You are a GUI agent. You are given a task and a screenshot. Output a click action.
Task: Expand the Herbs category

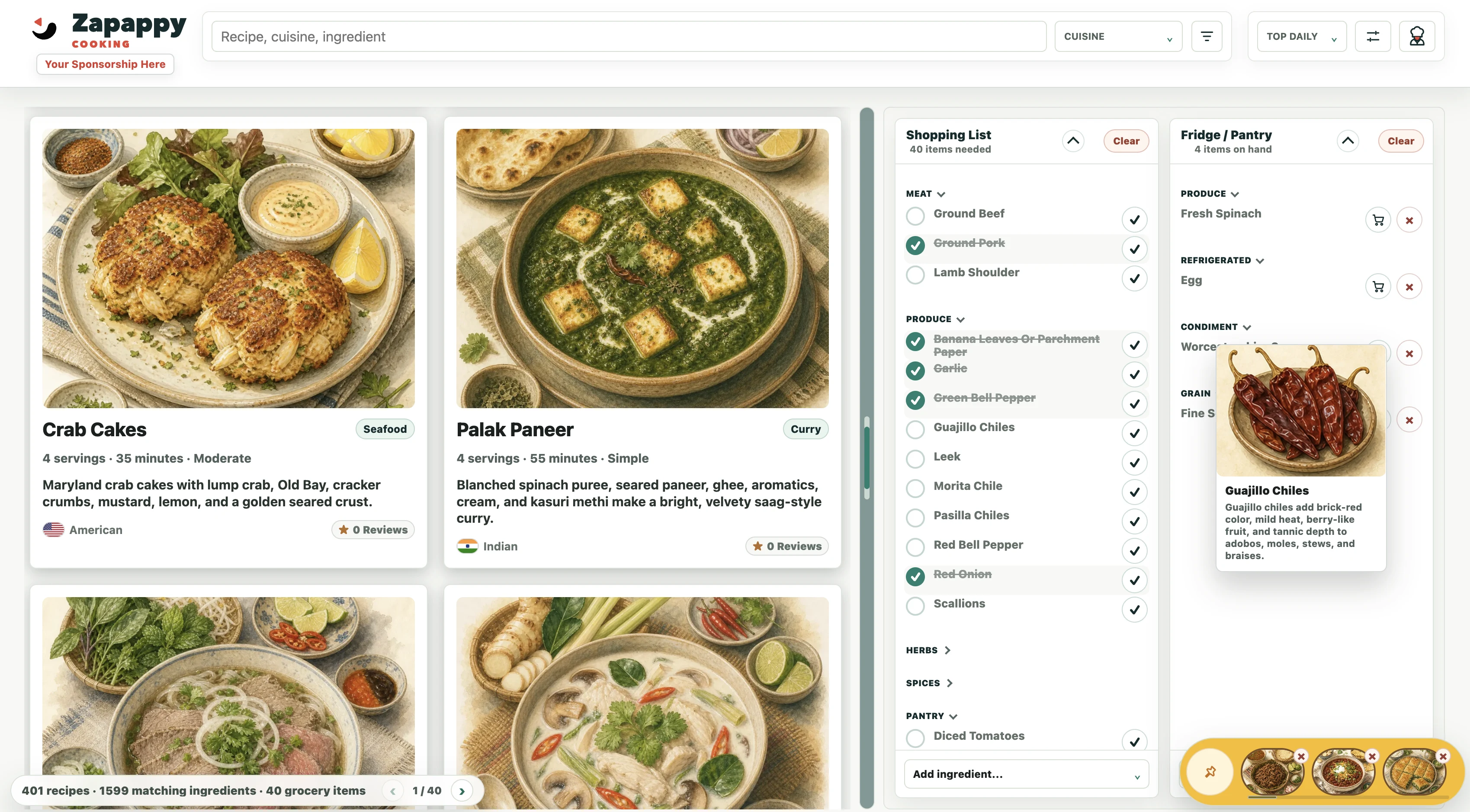pos(928,650)
